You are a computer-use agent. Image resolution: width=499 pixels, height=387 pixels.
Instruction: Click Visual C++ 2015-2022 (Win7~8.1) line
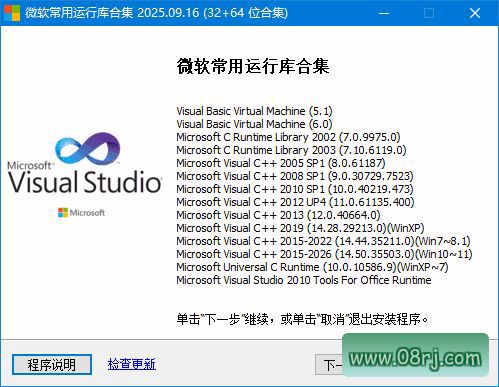323,241
